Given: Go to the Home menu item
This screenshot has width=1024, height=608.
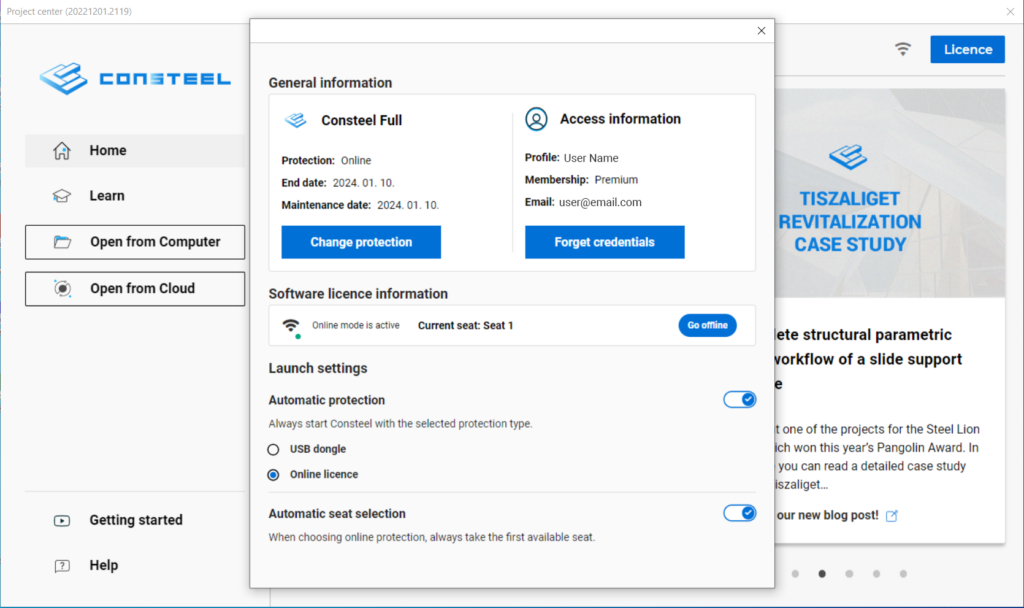Looking at the screenshot, I should coord(135,151).
